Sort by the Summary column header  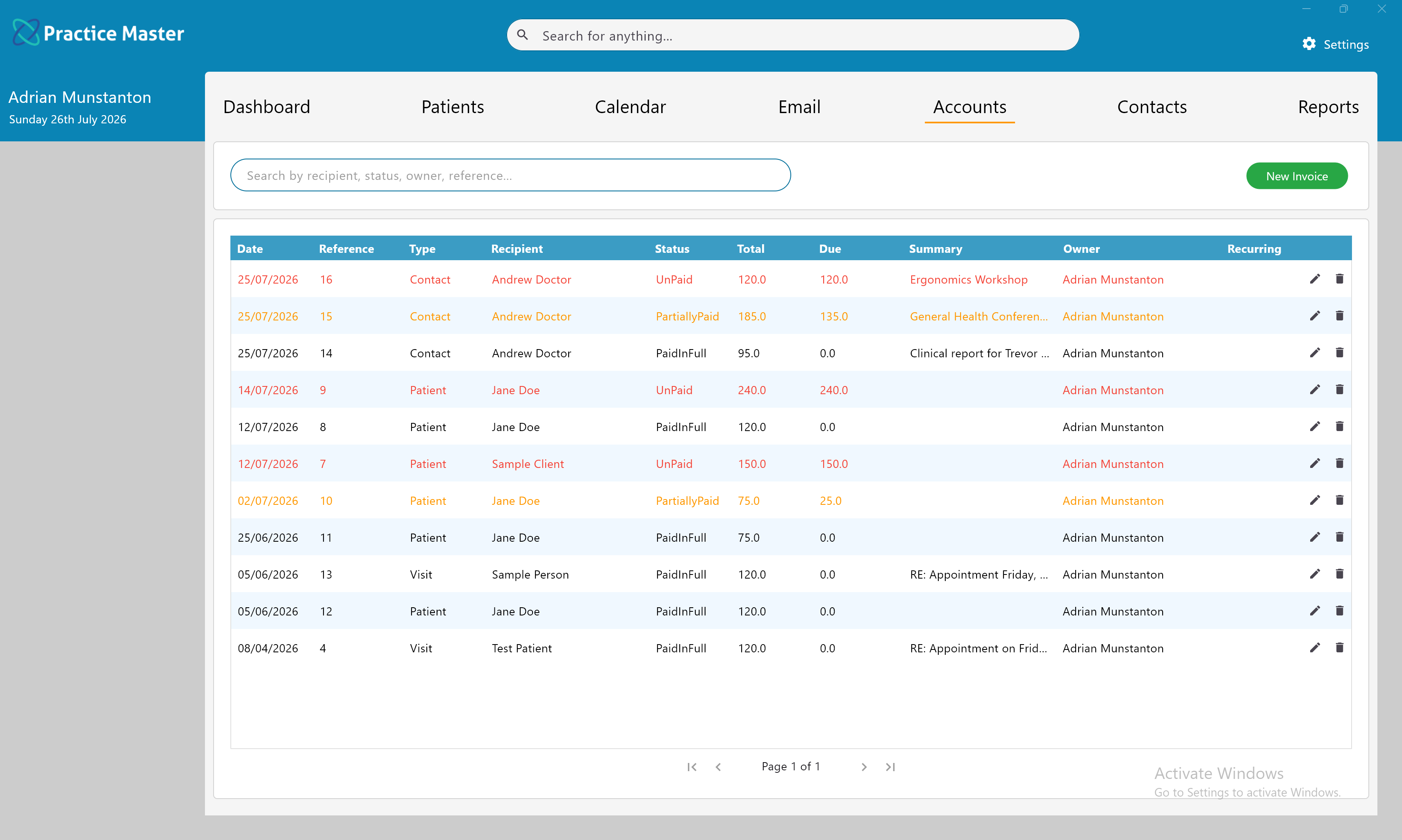coord(935,248)
